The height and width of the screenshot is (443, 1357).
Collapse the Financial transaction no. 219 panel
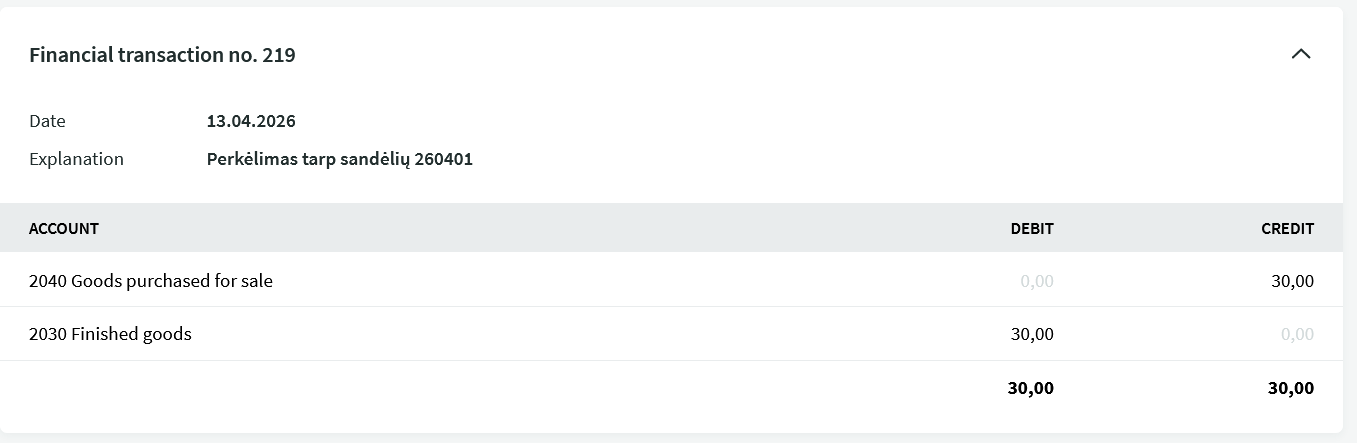(1300, 54)
